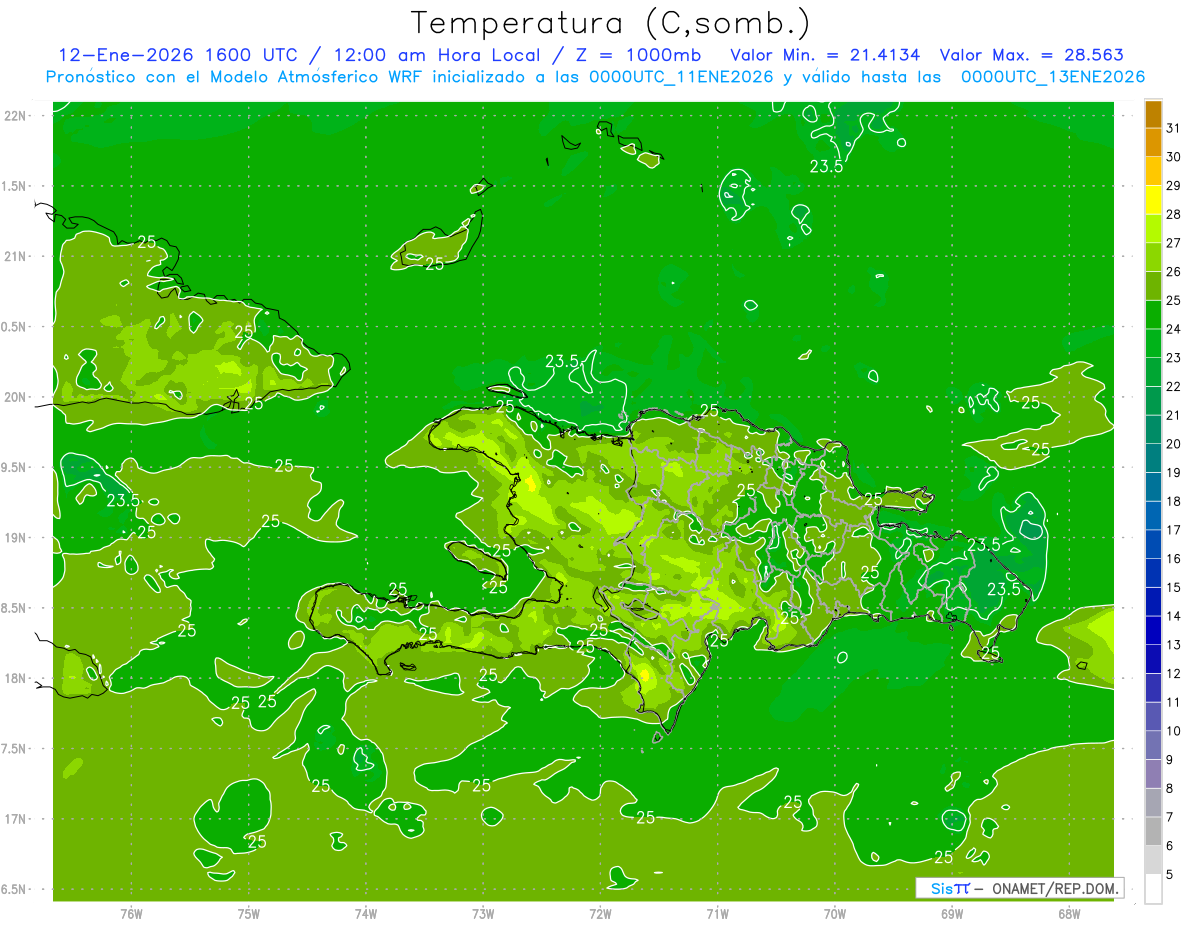The width and height of the screenshot is (1200, 927).
Task: Select the yellow legend swatch between 28 and 29
Action: pos(1153,200)
